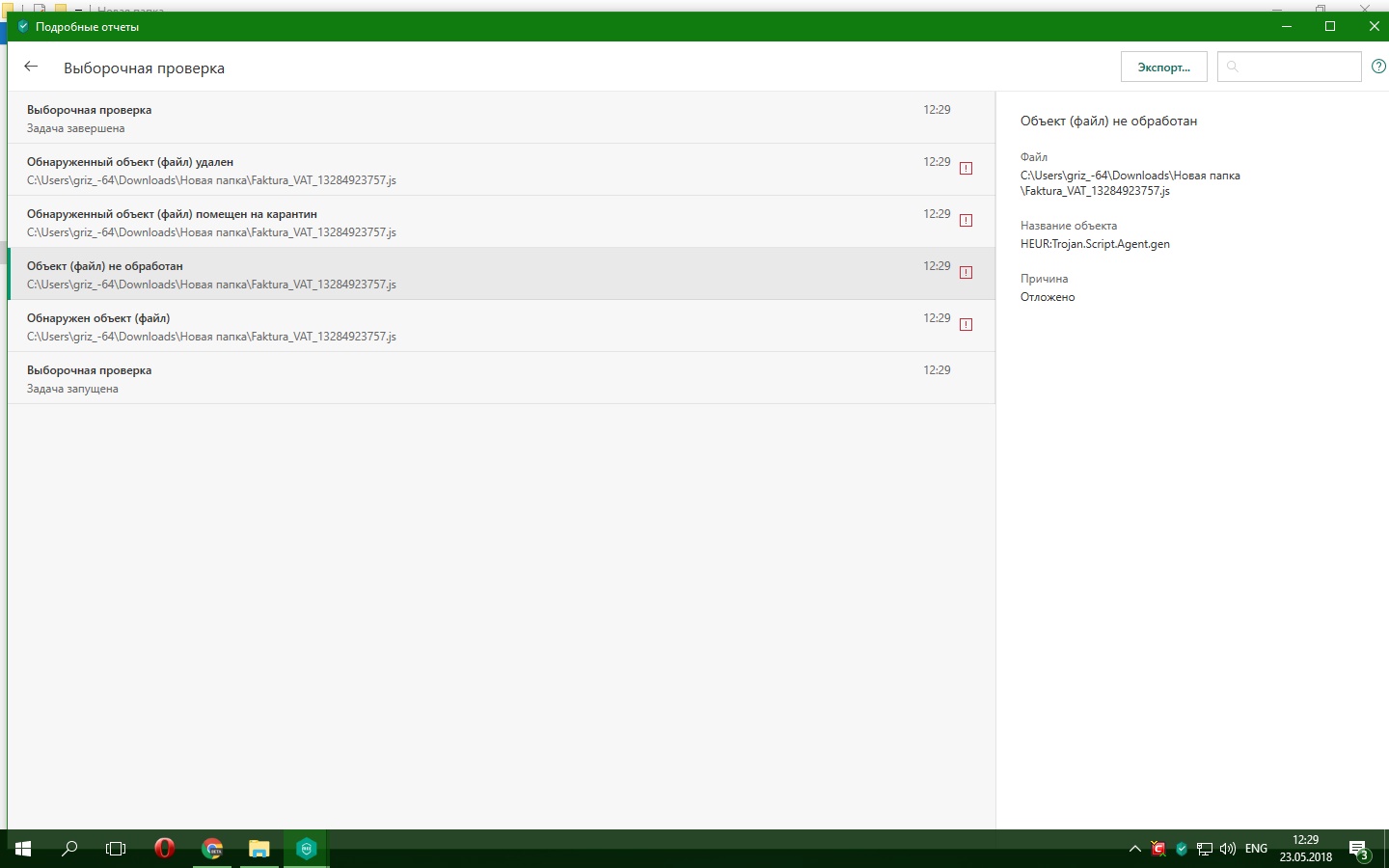Click the 12:29 time on 'Задача завершена' row
Viewport: 1389px width, 868px height.
tap(937, 110)
